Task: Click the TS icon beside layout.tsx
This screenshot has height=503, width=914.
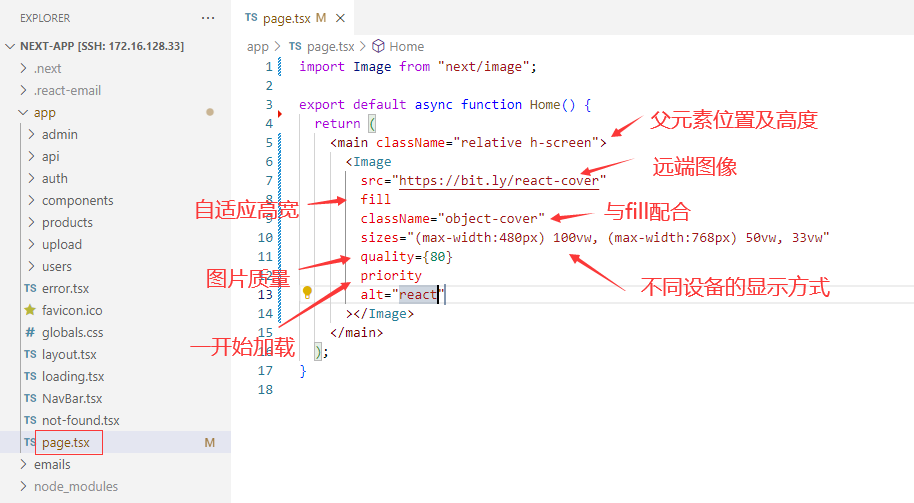Action: (x=30, y=354)
